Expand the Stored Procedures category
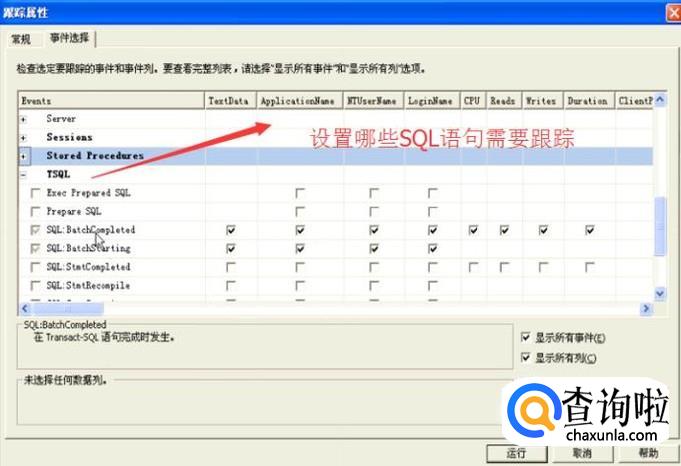 click(x=23, y=157)
